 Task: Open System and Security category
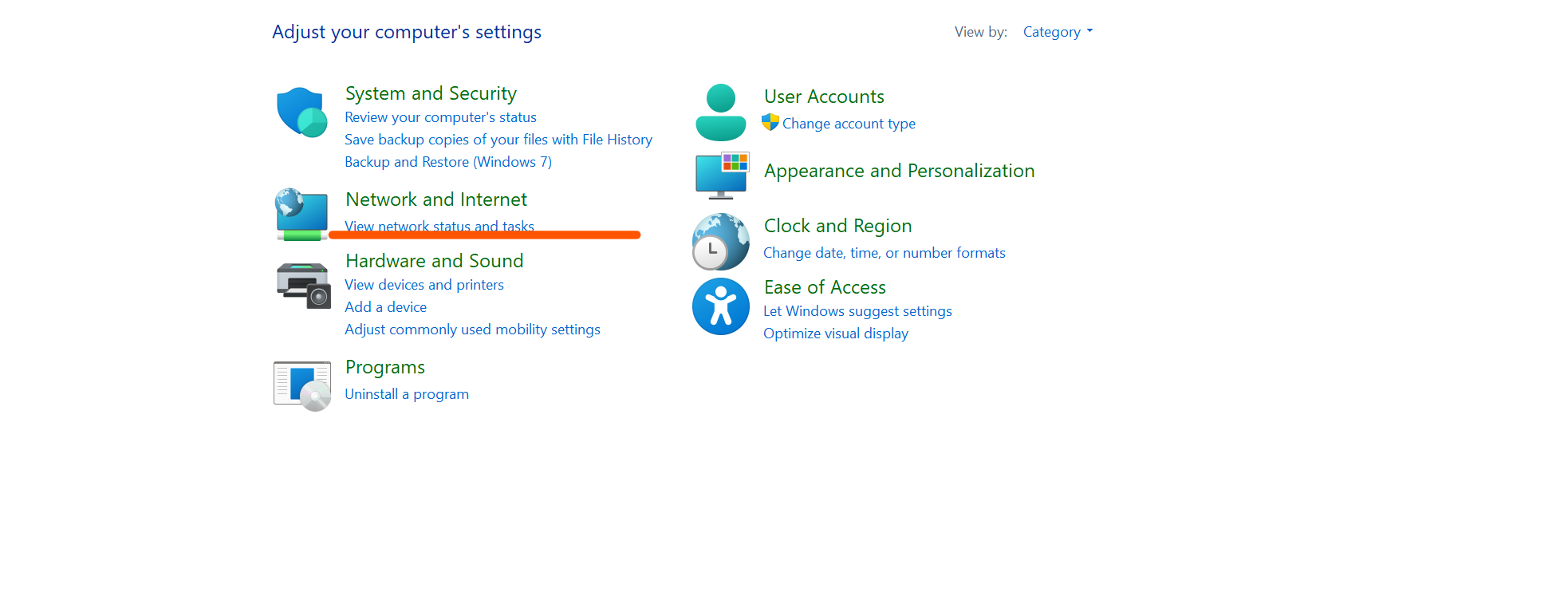click(431, 93)
